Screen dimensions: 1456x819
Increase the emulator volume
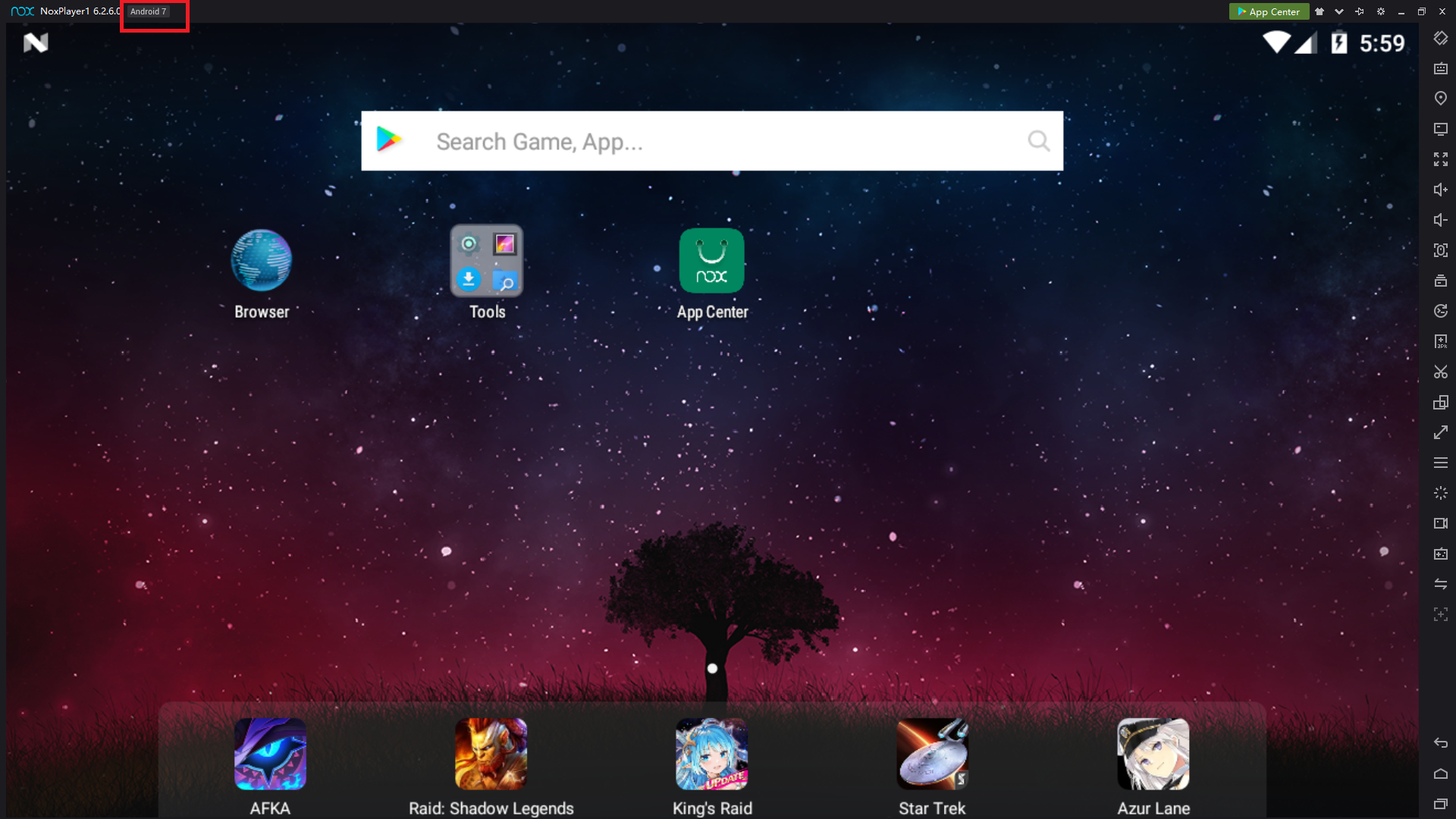pos(1441,190)
